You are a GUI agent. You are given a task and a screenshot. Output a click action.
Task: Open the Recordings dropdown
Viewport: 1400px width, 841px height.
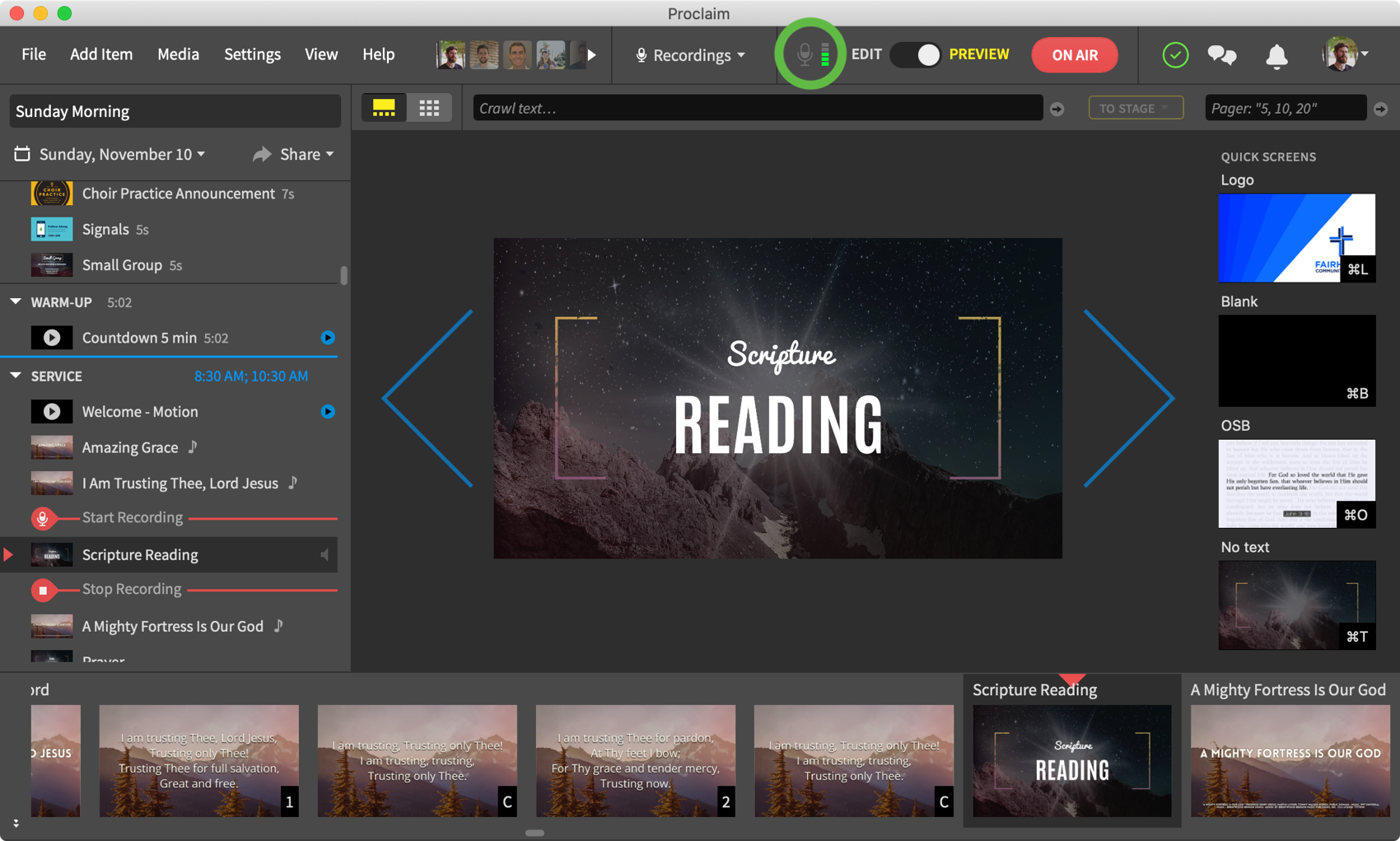[x=690, y=55]
